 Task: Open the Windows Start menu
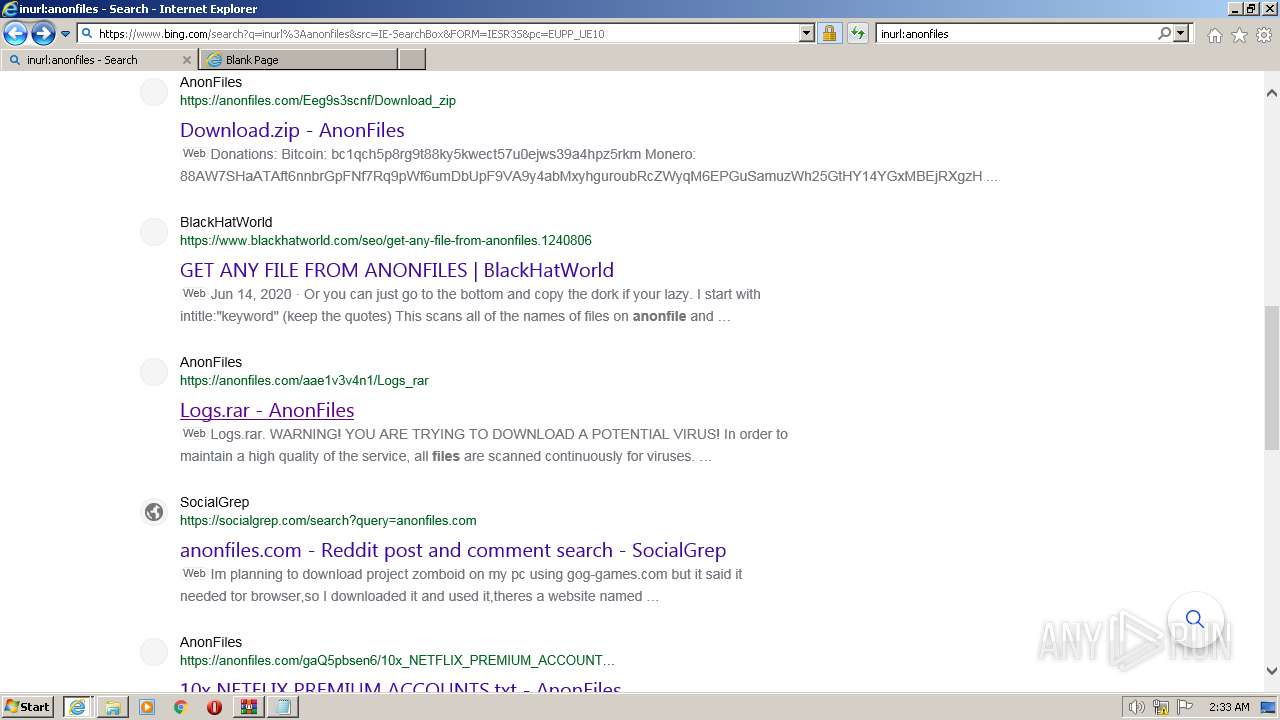[x=28, y=707]
